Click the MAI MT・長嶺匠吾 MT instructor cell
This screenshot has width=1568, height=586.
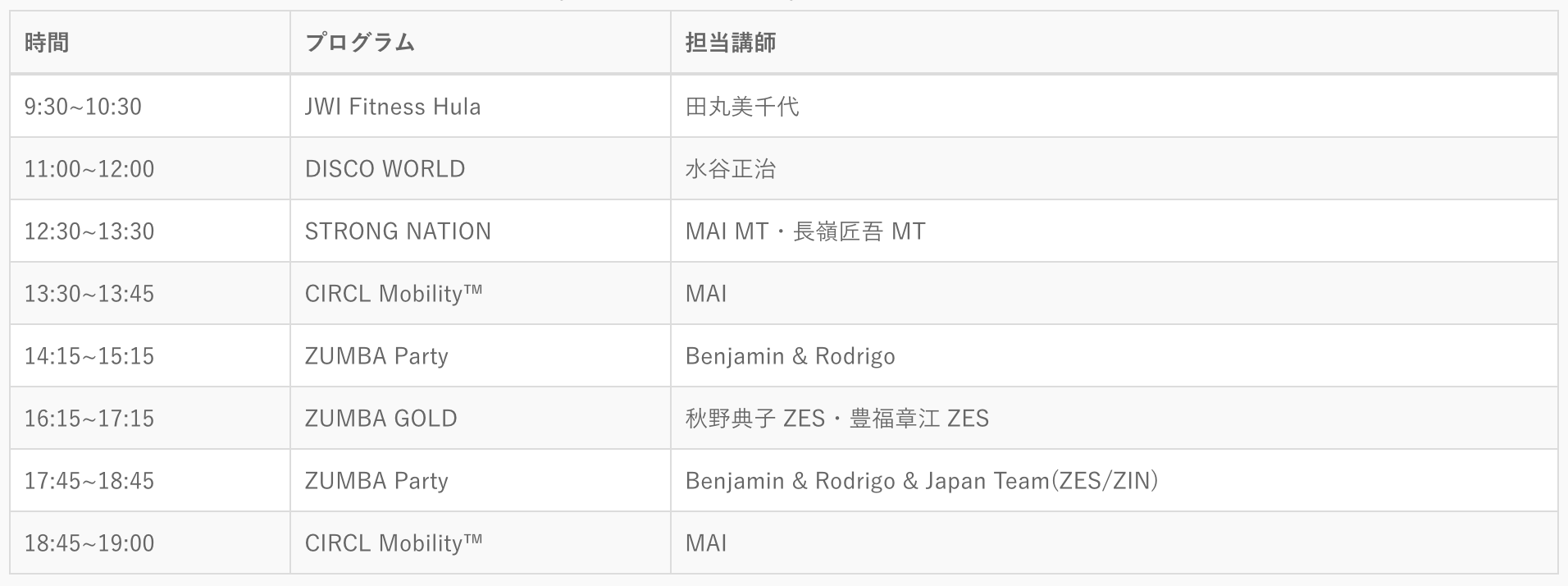805,231
